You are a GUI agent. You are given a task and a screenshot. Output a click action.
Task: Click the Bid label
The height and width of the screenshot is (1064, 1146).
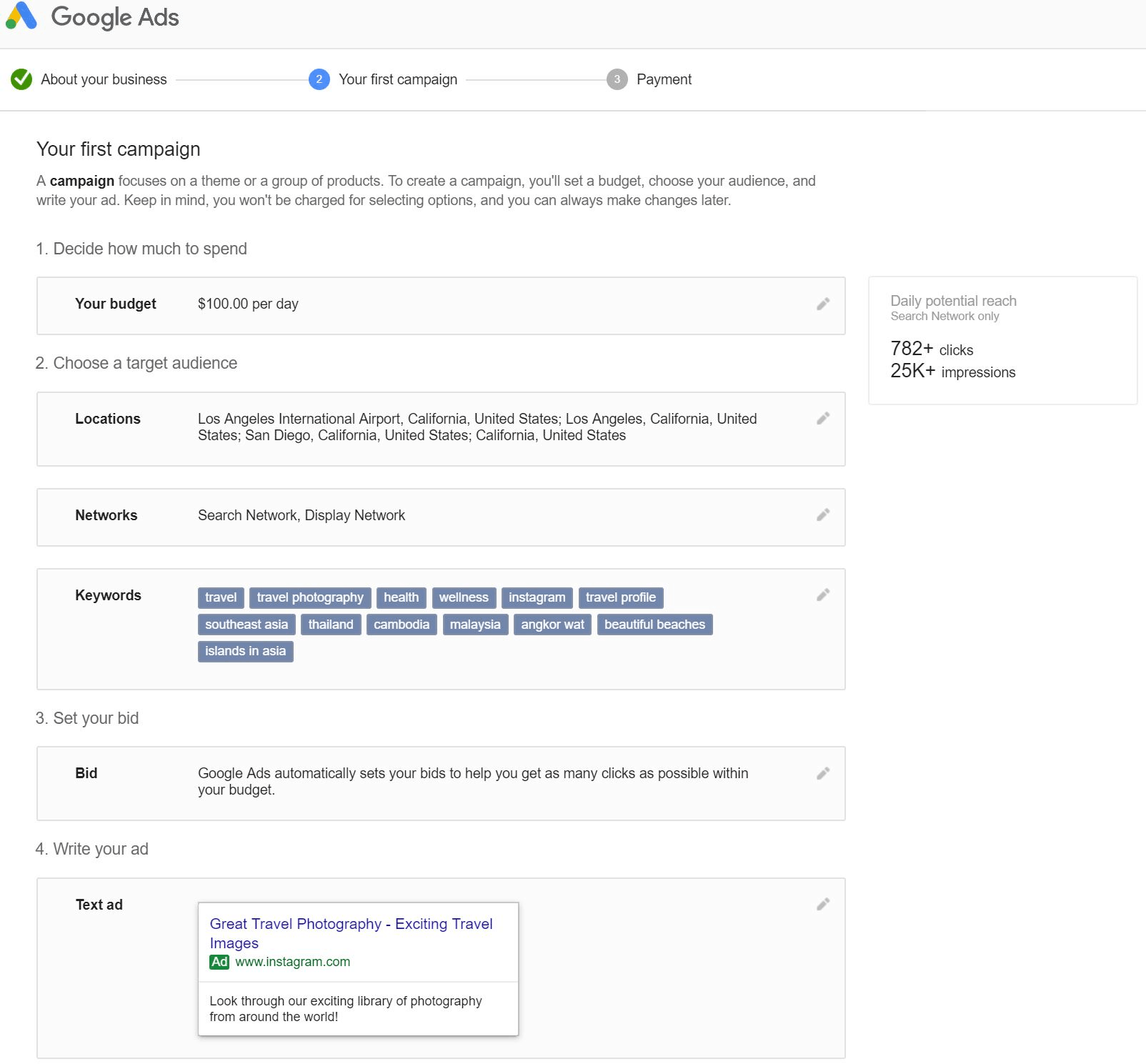[x=86, y=773]
